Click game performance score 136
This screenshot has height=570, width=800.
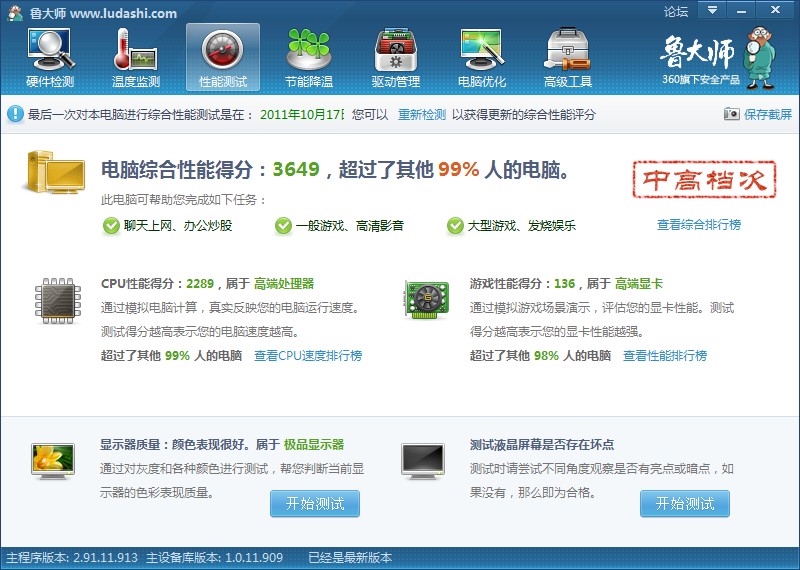(x=564, y=284)
